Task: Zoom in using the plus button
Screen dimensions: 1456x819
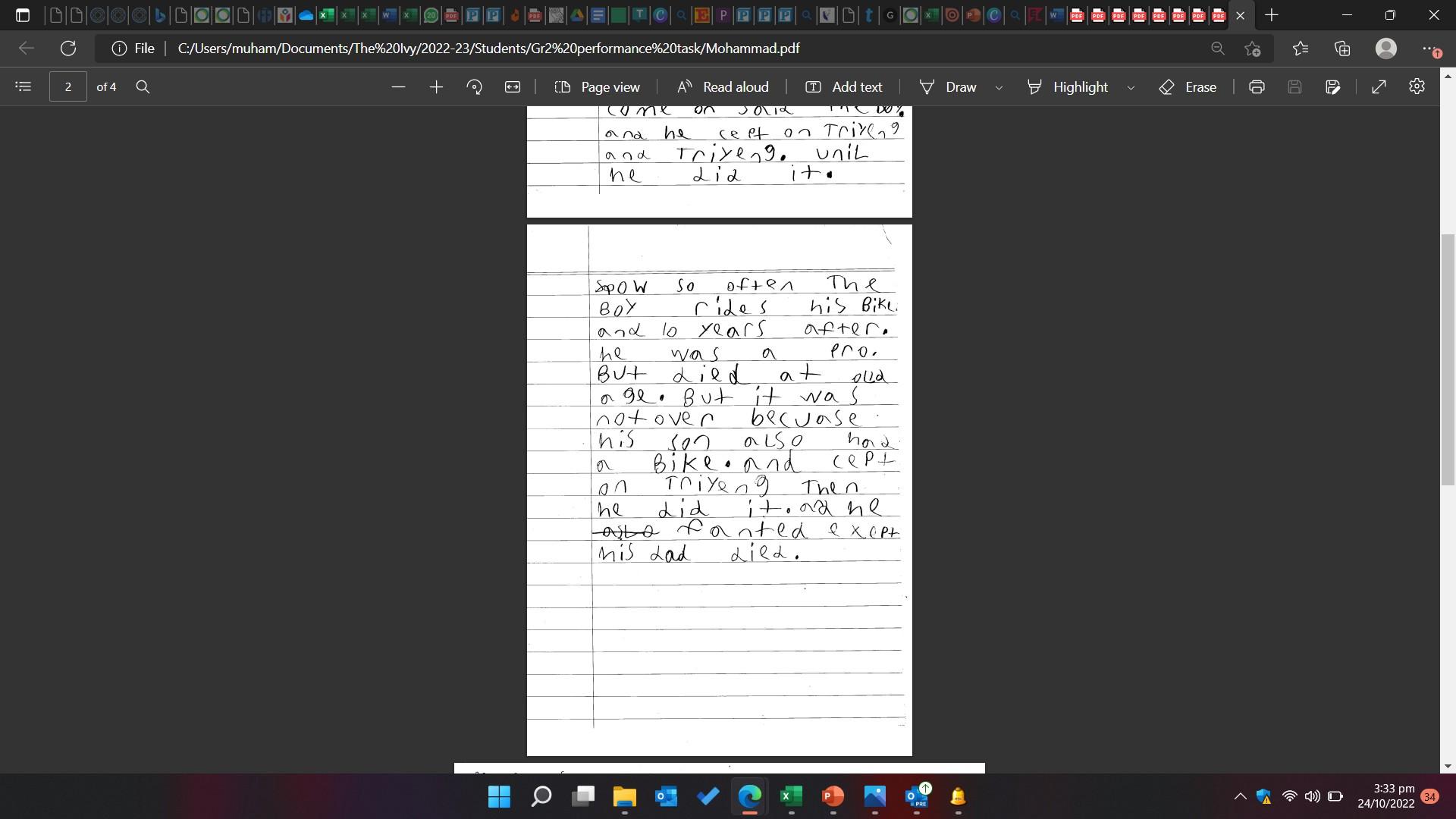Action: pyautogui.click(x=436, y=86)
